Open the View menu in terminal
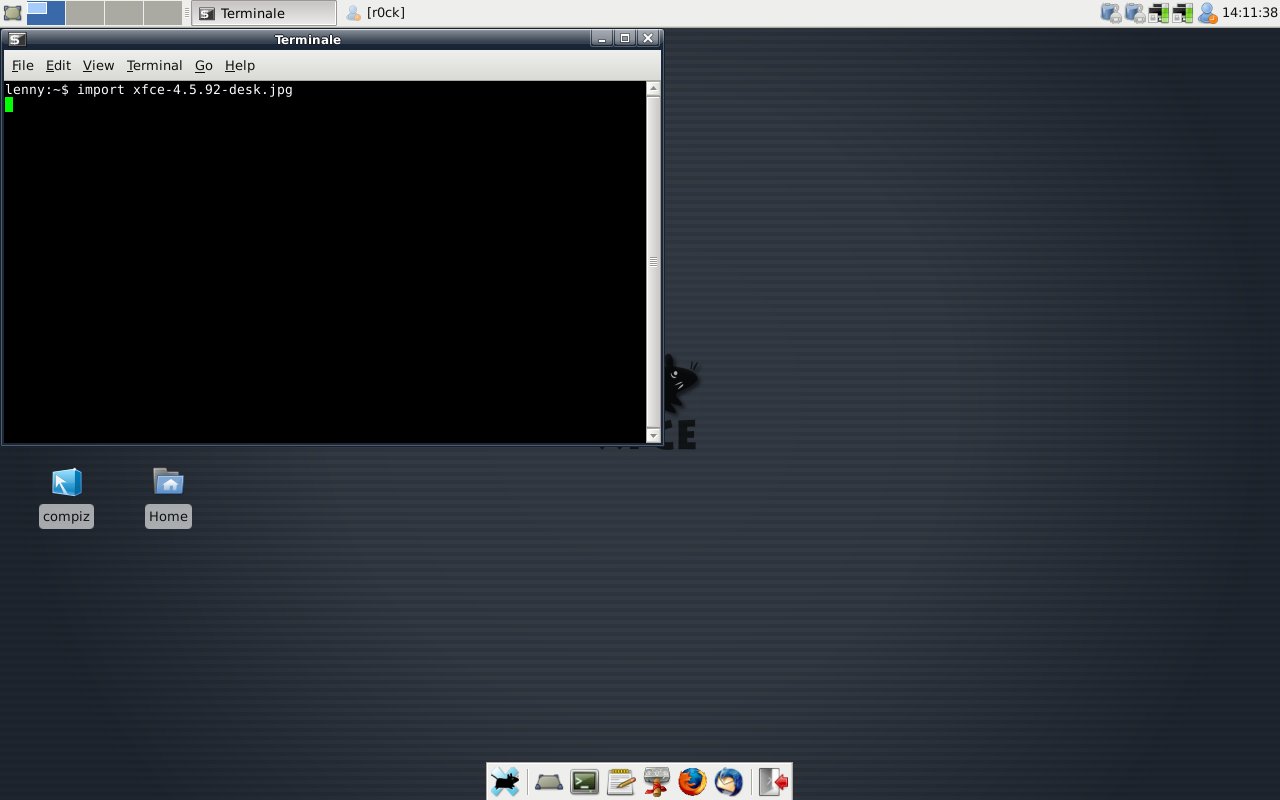Image resolution: width=1280 pixels, height=800 pixels. coord(98,65)
